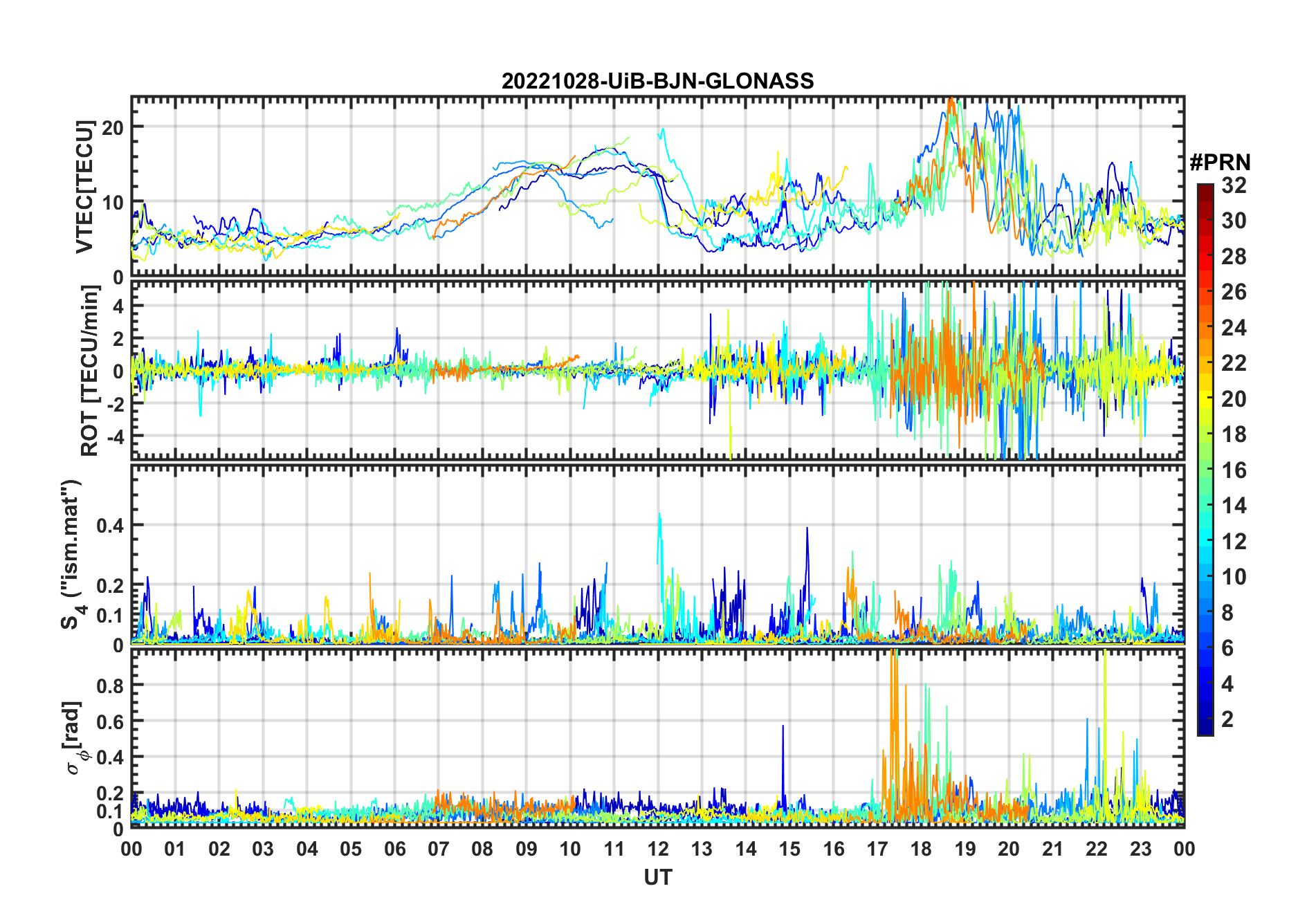Click the 0.4 tick label on S4 axis
The width and height of the screenshot is (1316, 920).
pyautogui.click(x=110, y=525)
